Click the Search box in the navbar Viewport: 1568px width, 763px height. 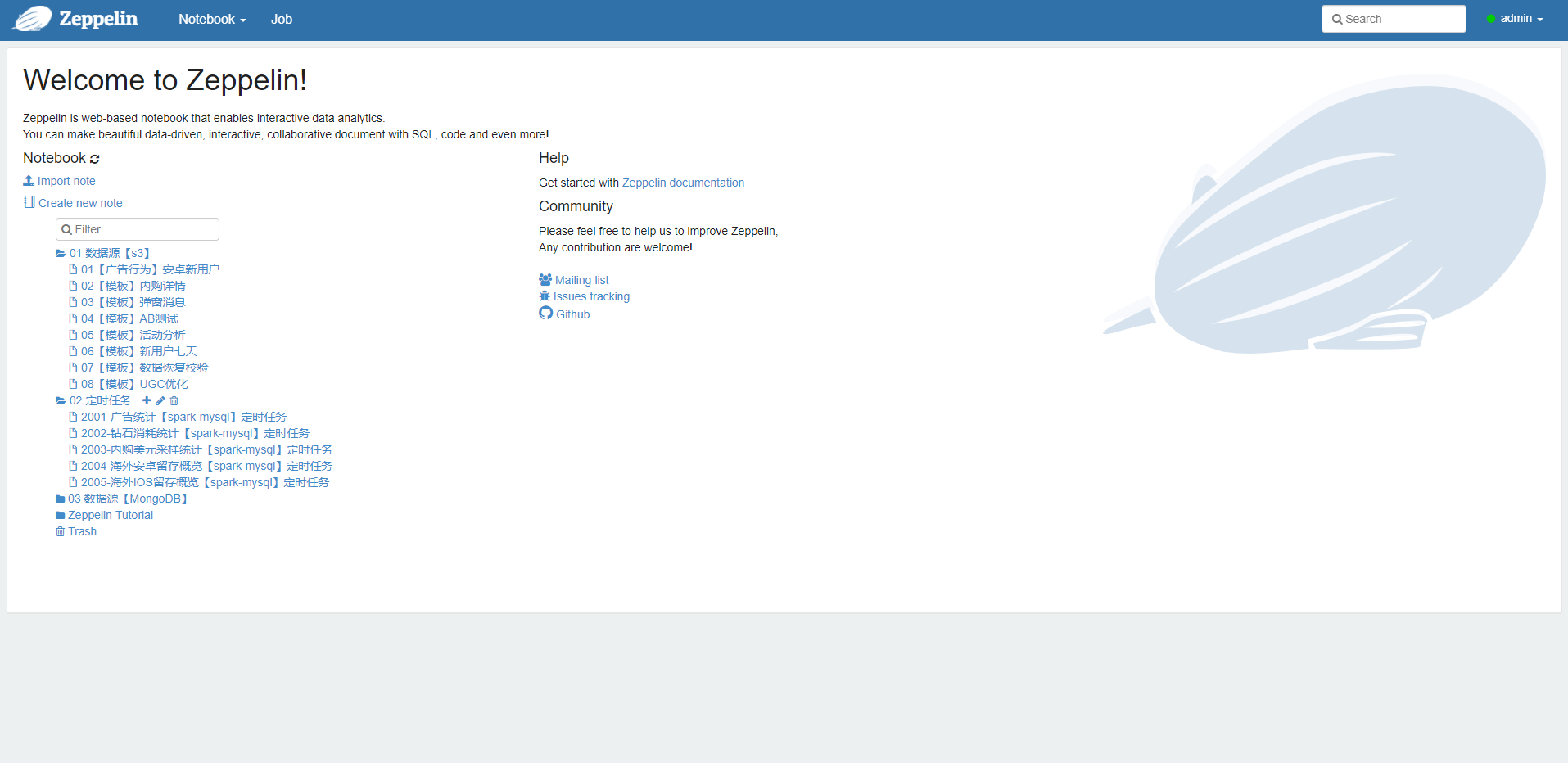pyautogui.click(x=1394, y=19)
